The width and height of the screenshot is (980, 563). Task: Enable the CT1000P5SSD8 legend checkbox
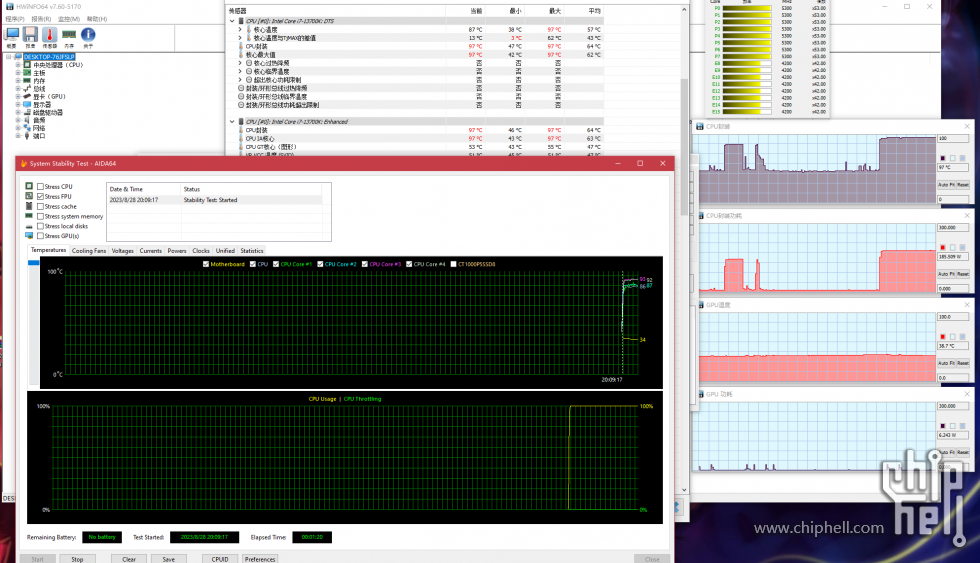coord(453,264)
